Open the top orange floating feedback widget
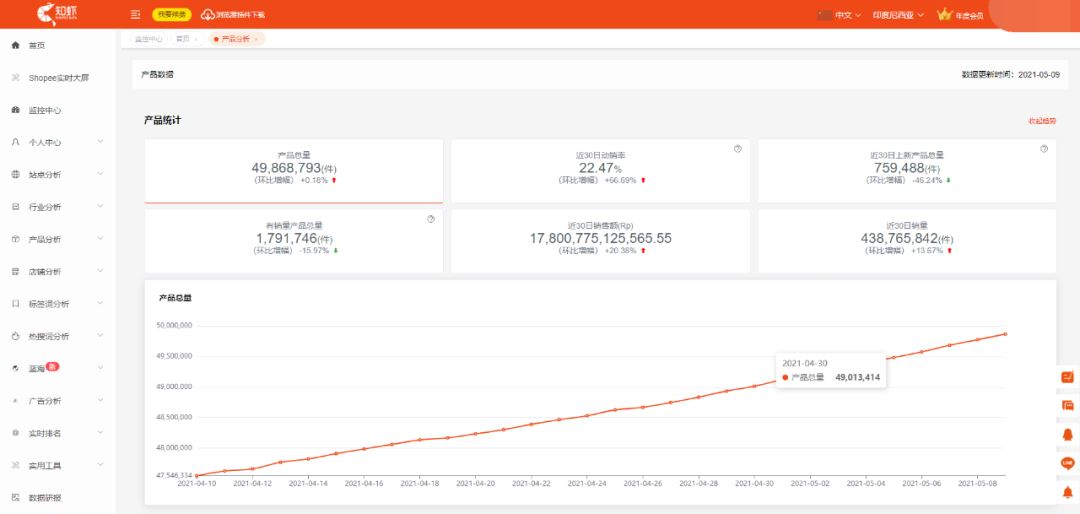 (x=1068, y=377)
